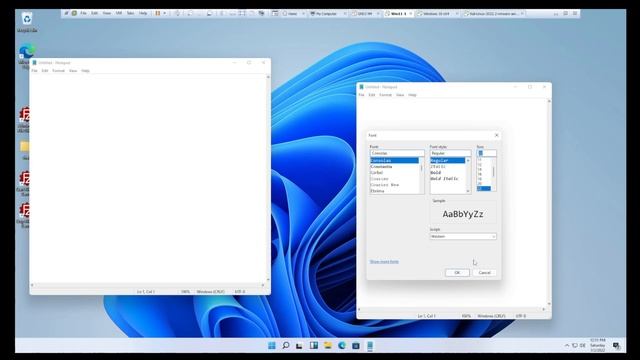
Task: Select Consolas in the Font list
Action: point(394,160)
